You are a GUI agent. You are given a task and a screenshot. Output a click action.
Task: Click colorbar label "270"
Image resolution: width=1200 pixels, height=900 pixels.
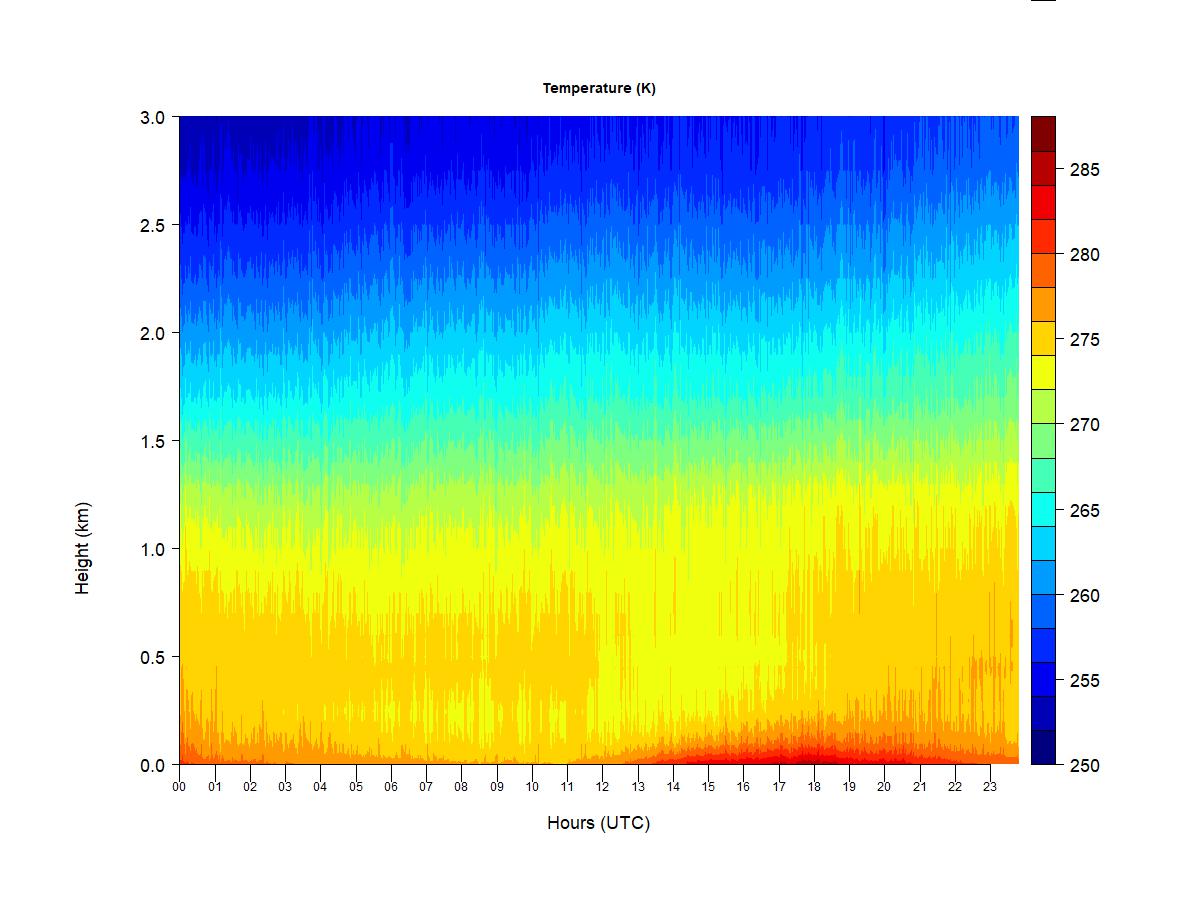[x=1085, y=425]
